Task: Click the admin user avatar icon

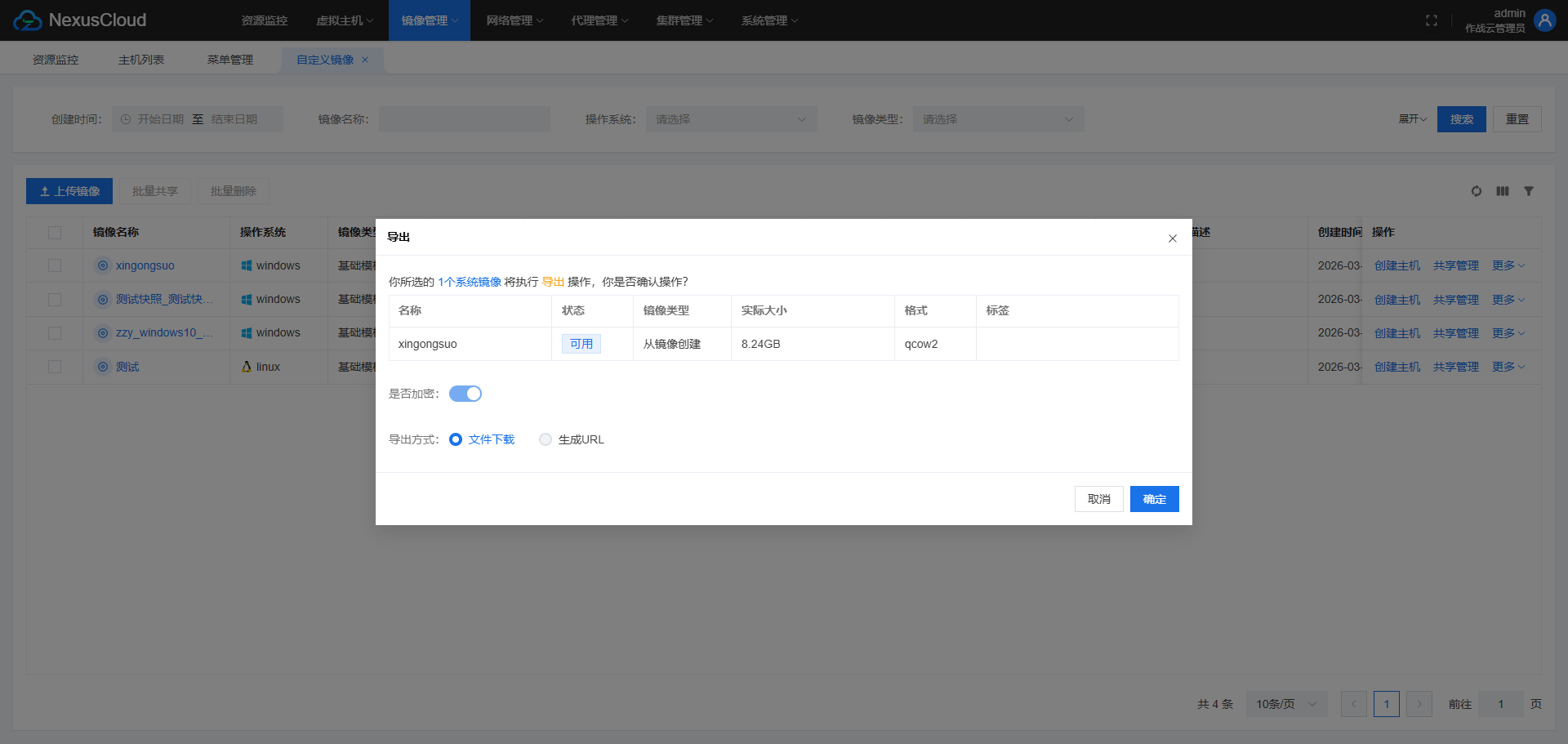Action: pos(1544,20)
